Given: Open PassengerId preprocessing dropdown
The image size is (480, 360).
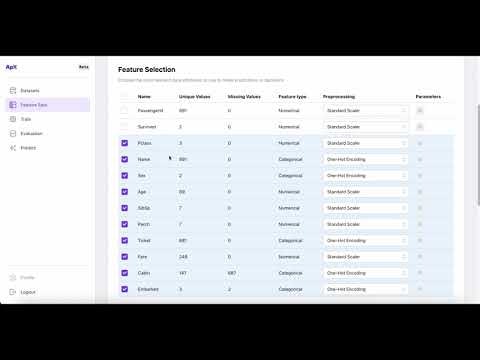Looking at the screenshot, I should [x=366, y=110].
